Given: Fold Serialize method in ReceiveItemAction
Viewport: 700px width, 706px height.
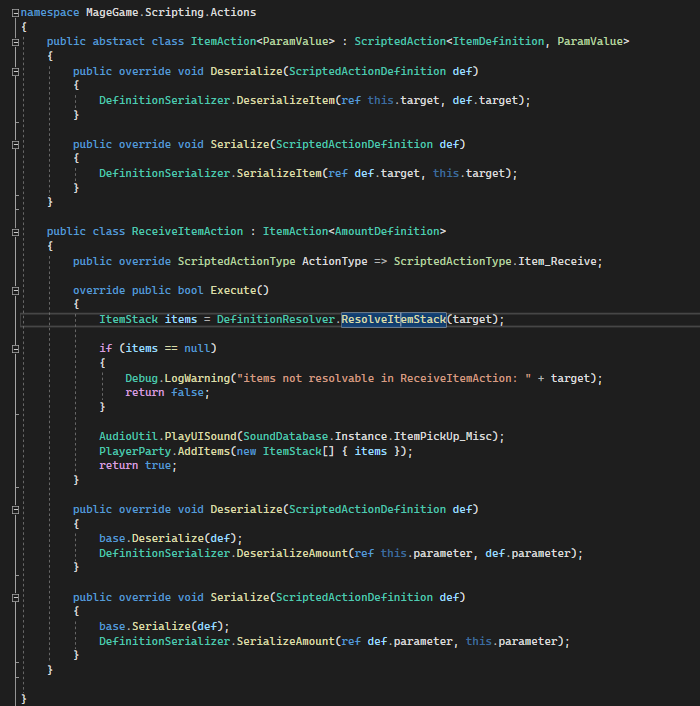Looking at the screenshot, I should click(x=15, y=597).
